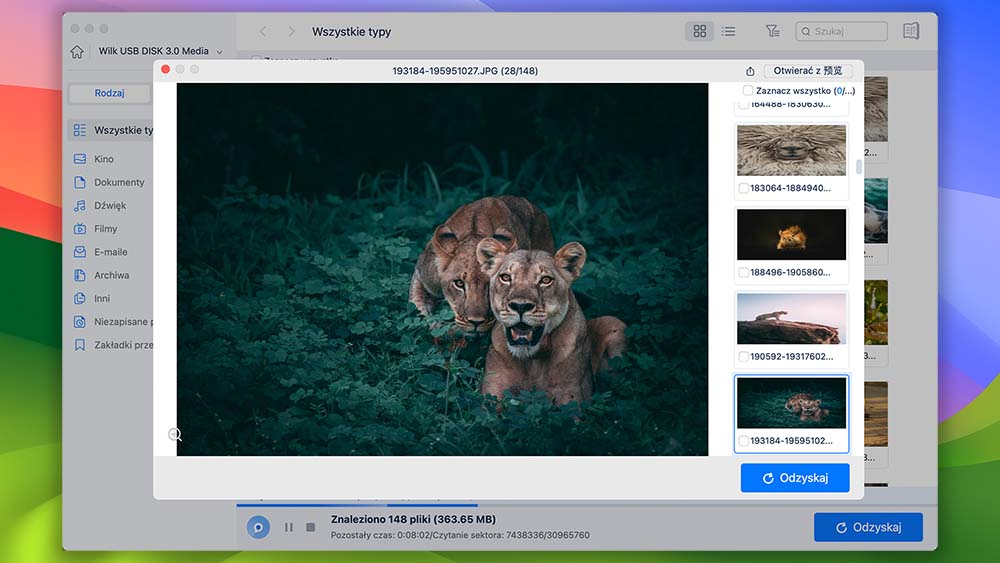Open the Dźwięk category
The height and width of the screenshot is (563, 1000).
pyautogui.click(x=110, y=205)
